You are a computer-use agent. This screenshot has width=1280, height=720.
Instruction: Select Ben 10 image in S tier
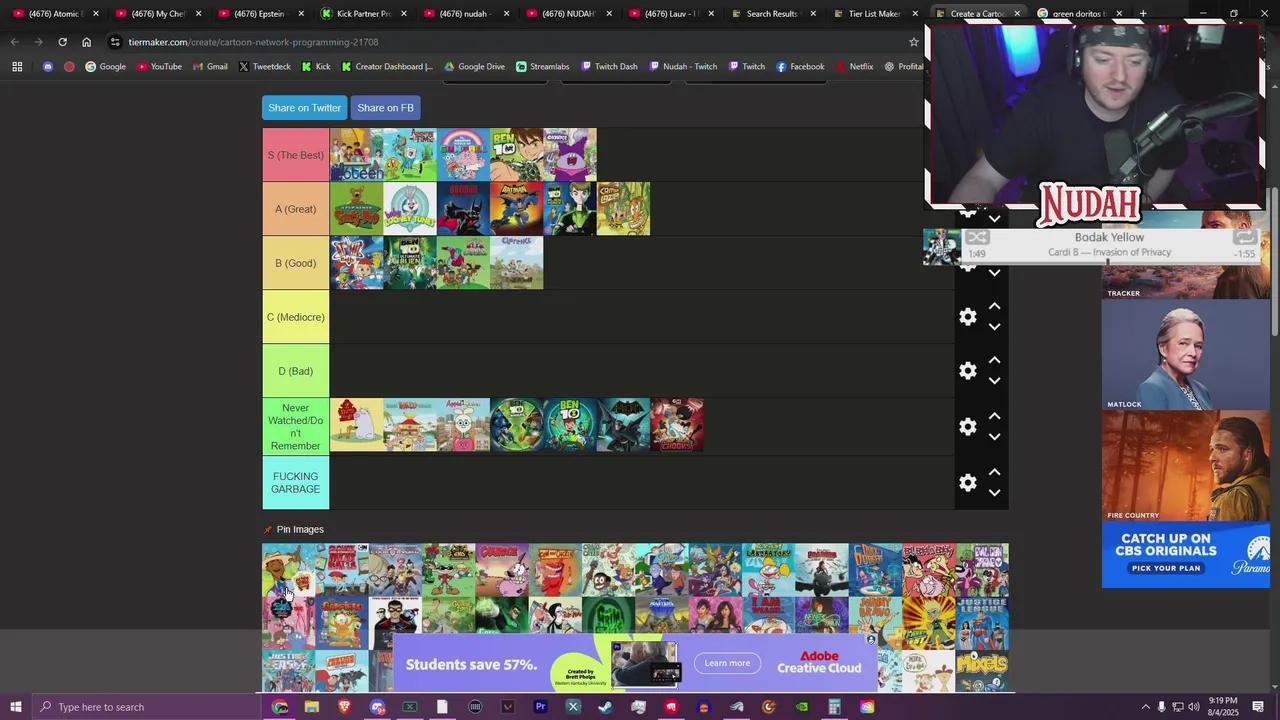point(516,155)
